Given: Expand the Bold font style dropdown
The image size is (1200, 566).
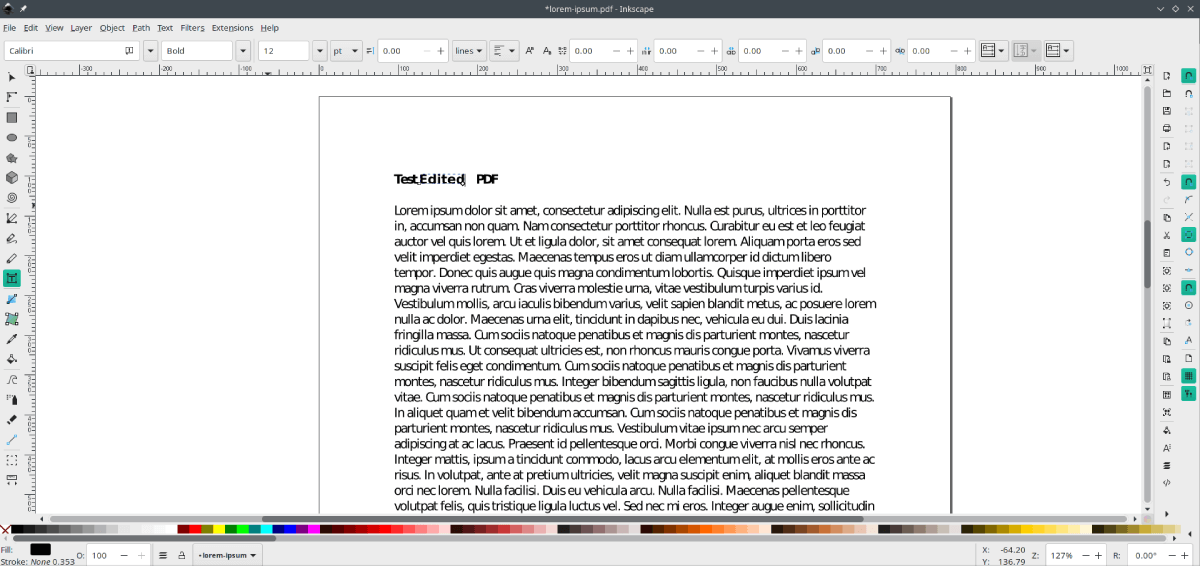Looking at the screenshot, I should pyautogui.click(x=243, y=51).
